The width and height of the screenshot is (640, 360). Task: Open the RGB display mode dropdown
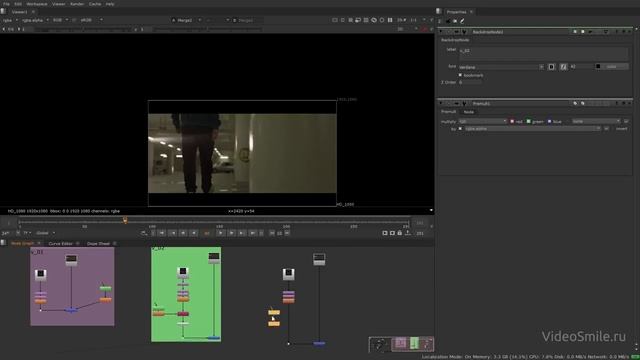click(60, 20)
